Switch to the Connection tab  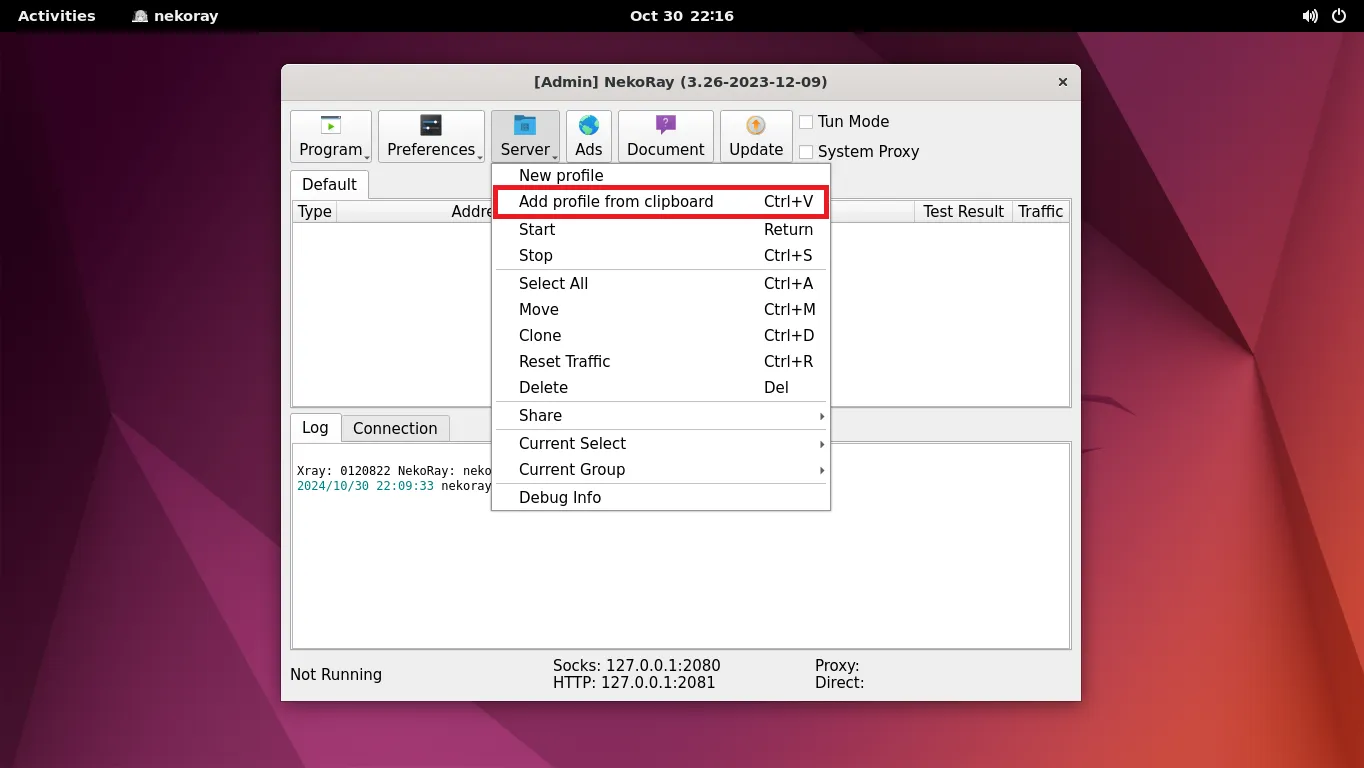395,429
